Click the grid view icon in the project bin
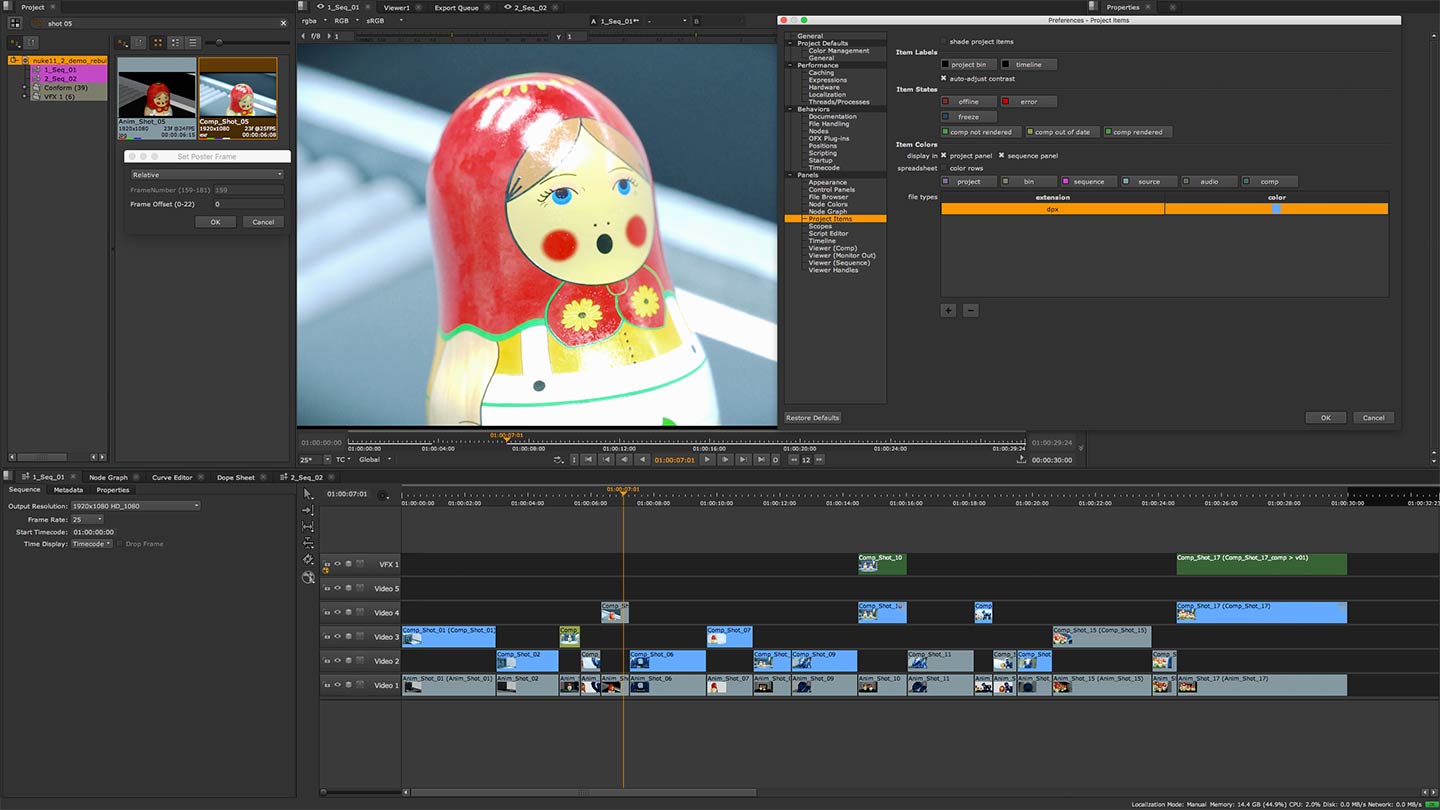This screenshot has height=810, width=1440. [x=158, y=43]
